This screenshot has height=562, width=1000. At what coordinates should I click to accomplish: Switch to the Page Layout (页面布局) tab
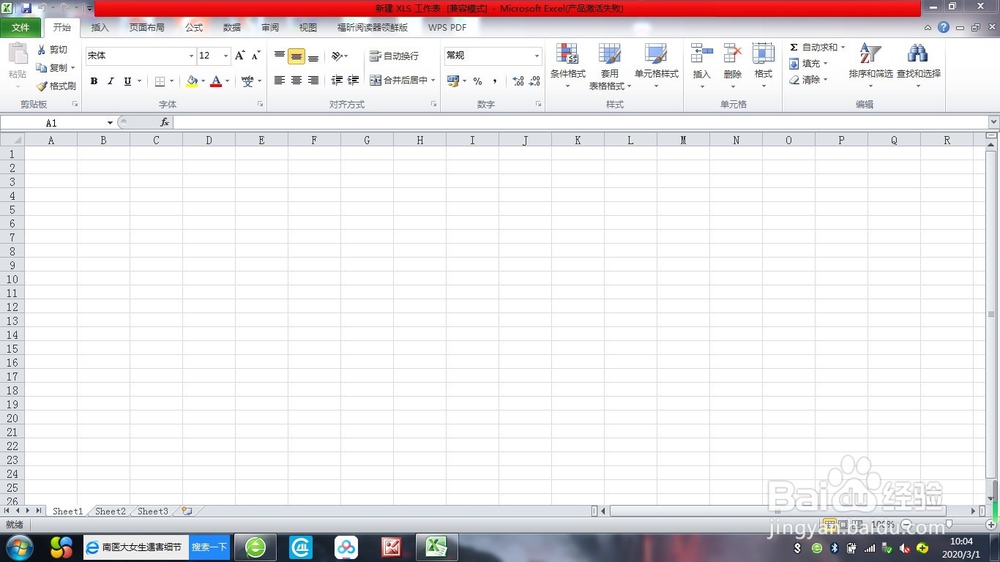point(147,27)
